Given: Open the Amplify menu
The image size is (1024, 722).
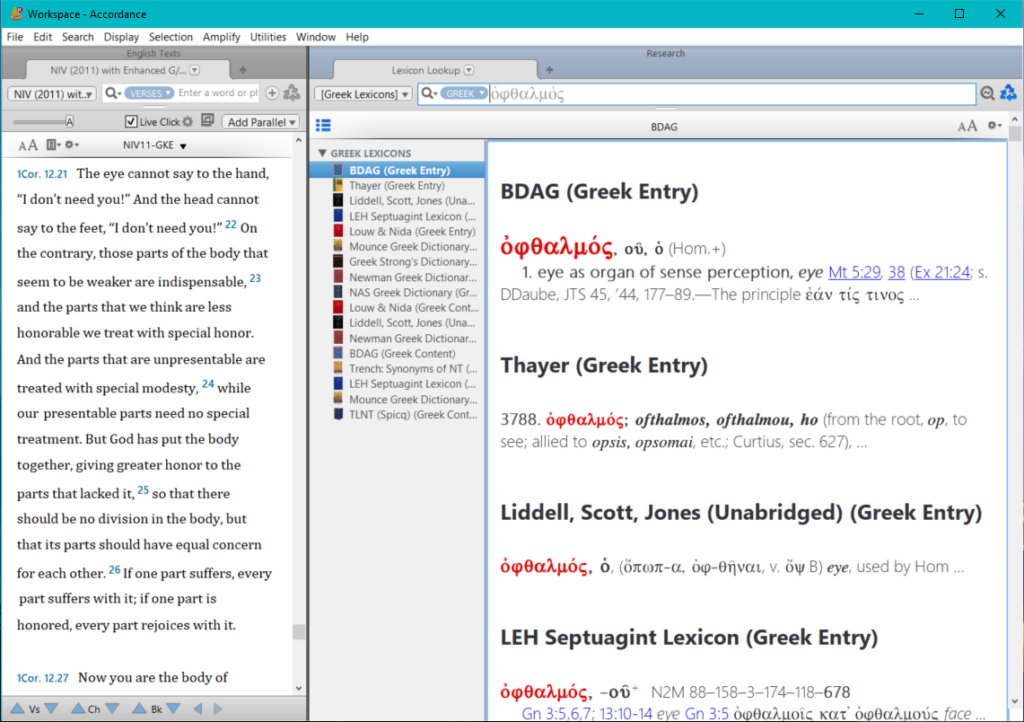Looking at the screenshot, I should tap(221, 37).
